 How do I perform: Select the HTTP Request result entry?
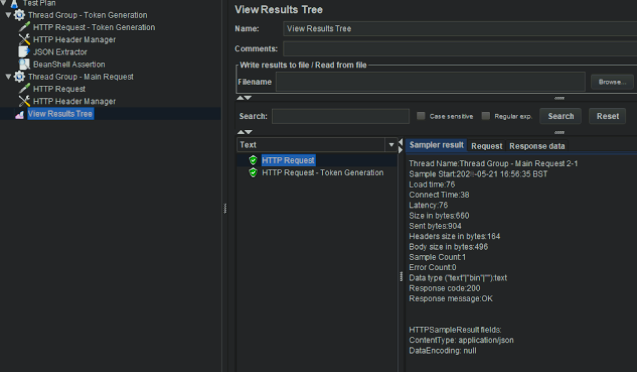coord(288,160)
